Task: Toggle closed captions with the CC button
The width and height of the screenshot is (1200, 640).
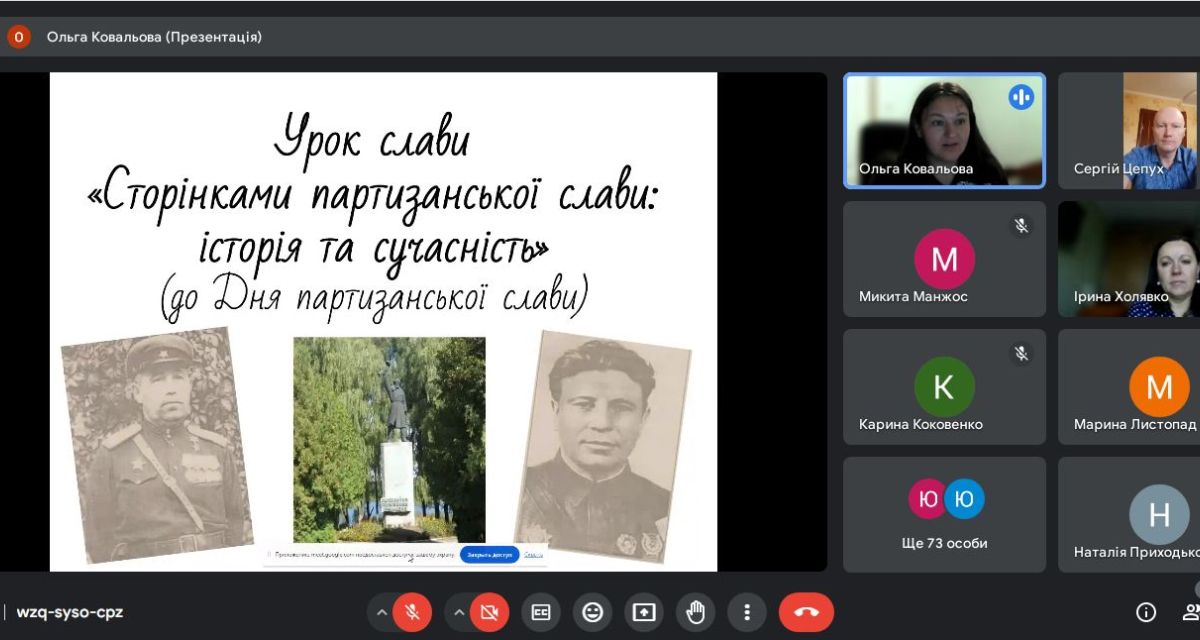Action: pyautogui.click(x=541, y=613)
